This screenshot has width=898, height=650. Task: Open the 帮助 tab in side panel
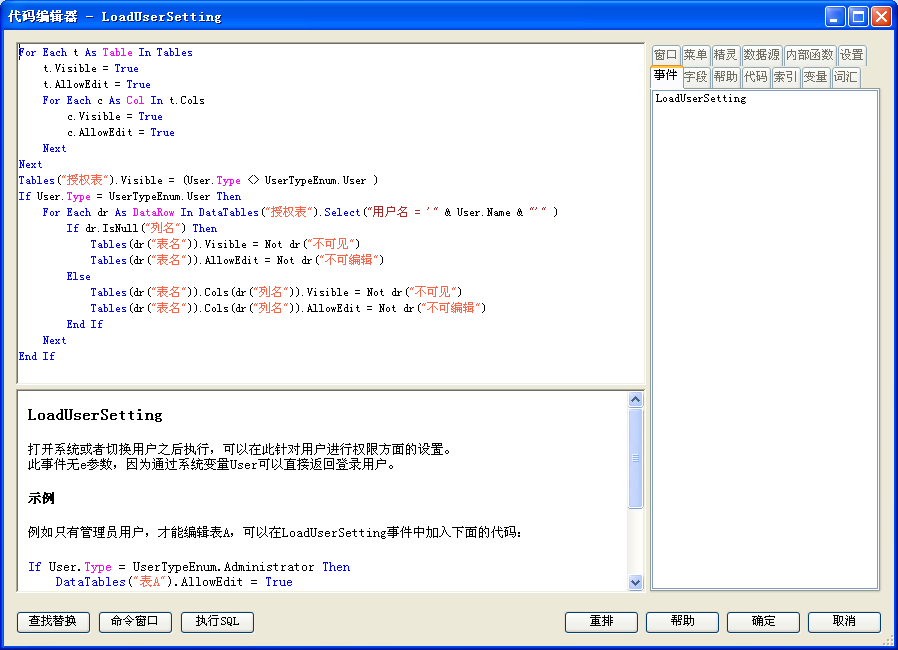pos(725,77)
